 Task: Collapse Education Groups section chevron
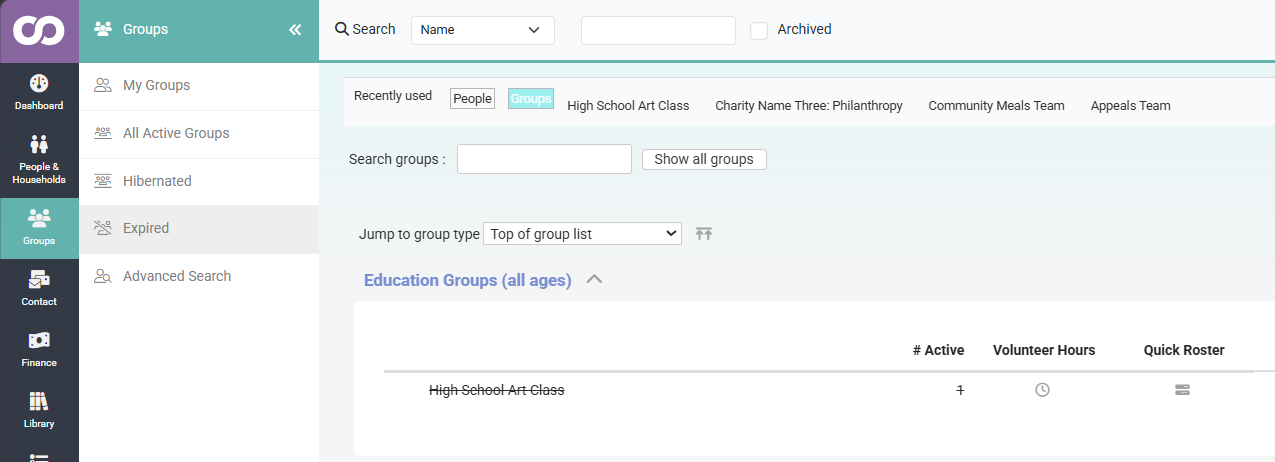594,280
